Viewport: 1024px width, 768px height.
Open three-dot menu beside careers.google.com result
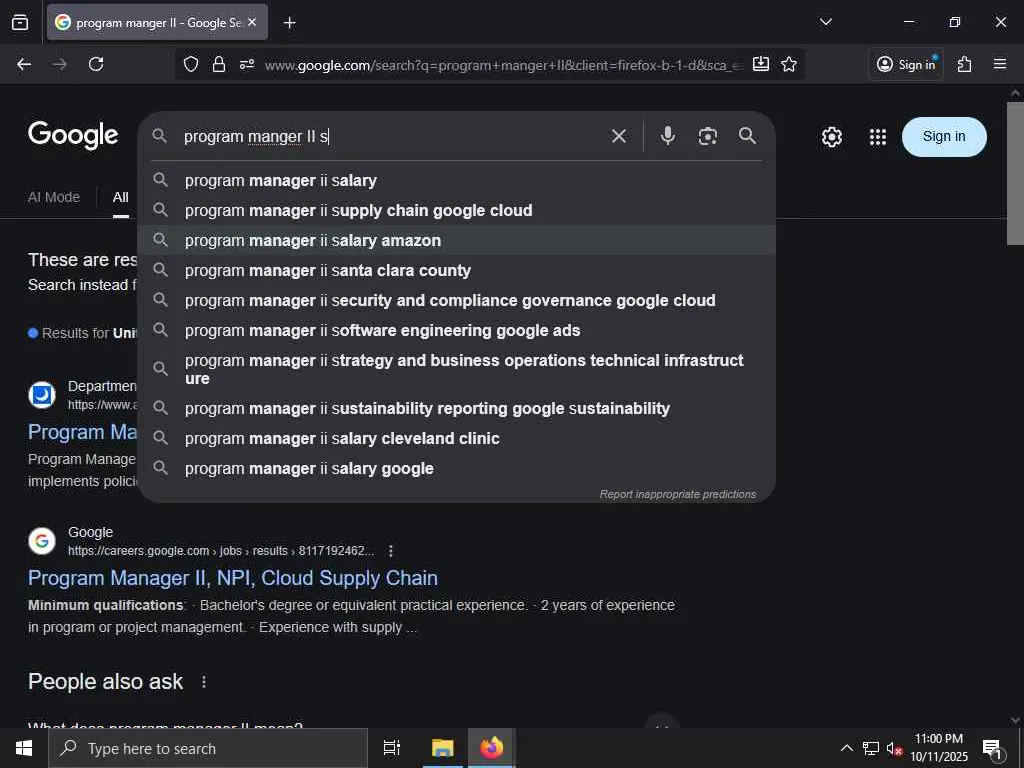click(391, 551)
